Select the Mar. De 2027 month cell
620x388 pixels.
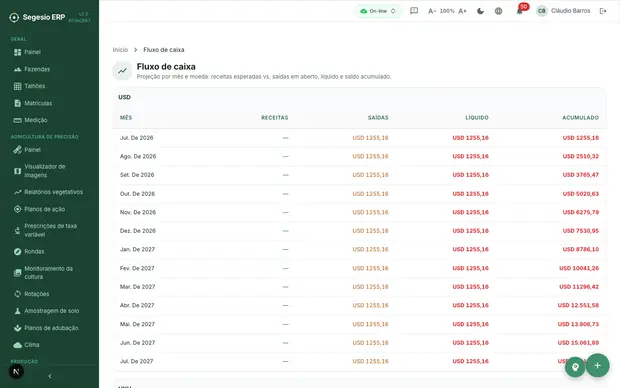point(137,287)
